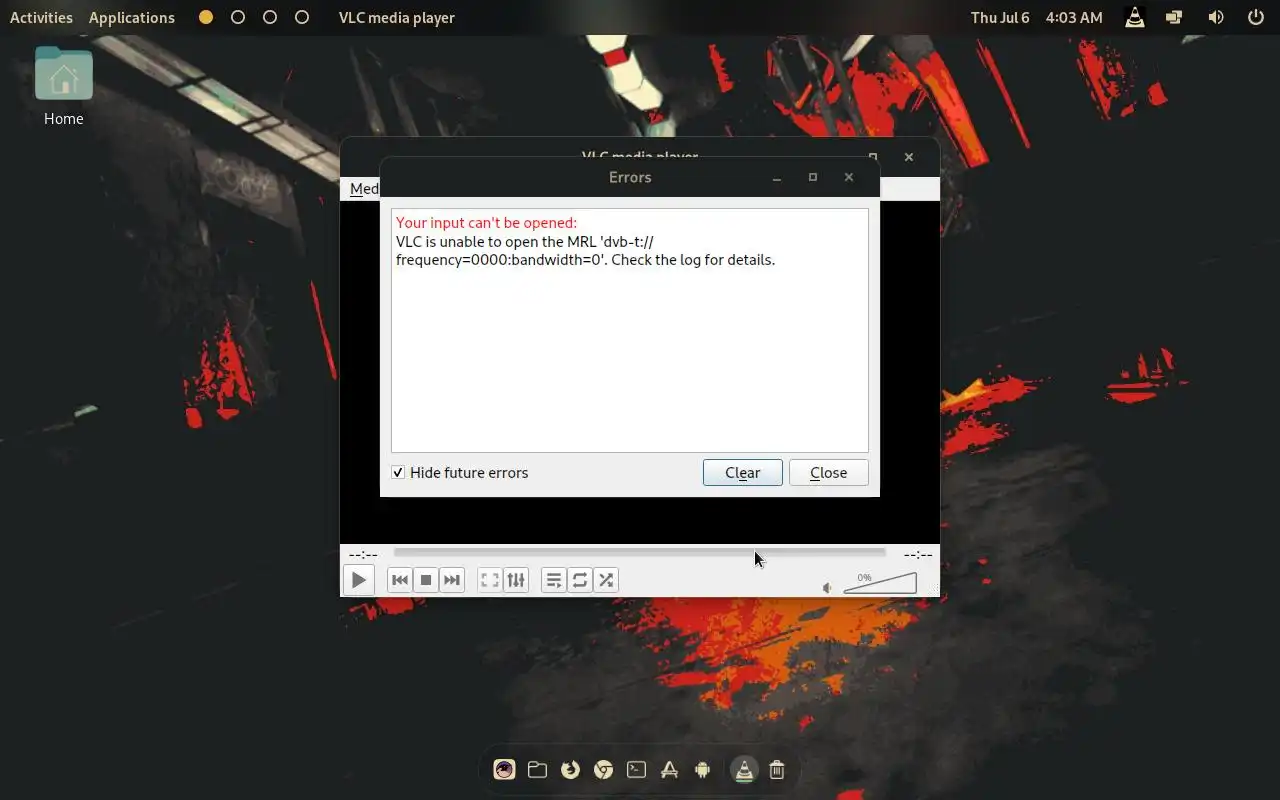Open the clock and calendar panel
1280x800 pixels.
(1037, 17)
